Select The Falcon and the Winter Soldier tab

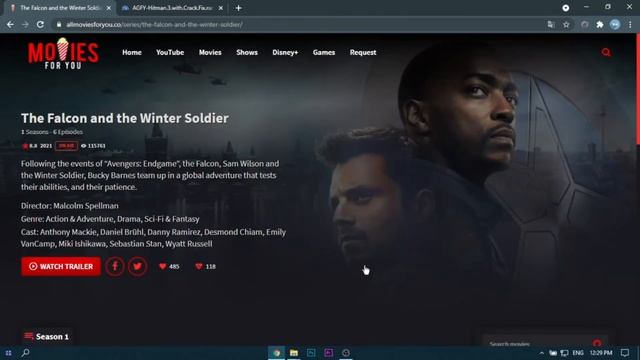coord(60,8)
